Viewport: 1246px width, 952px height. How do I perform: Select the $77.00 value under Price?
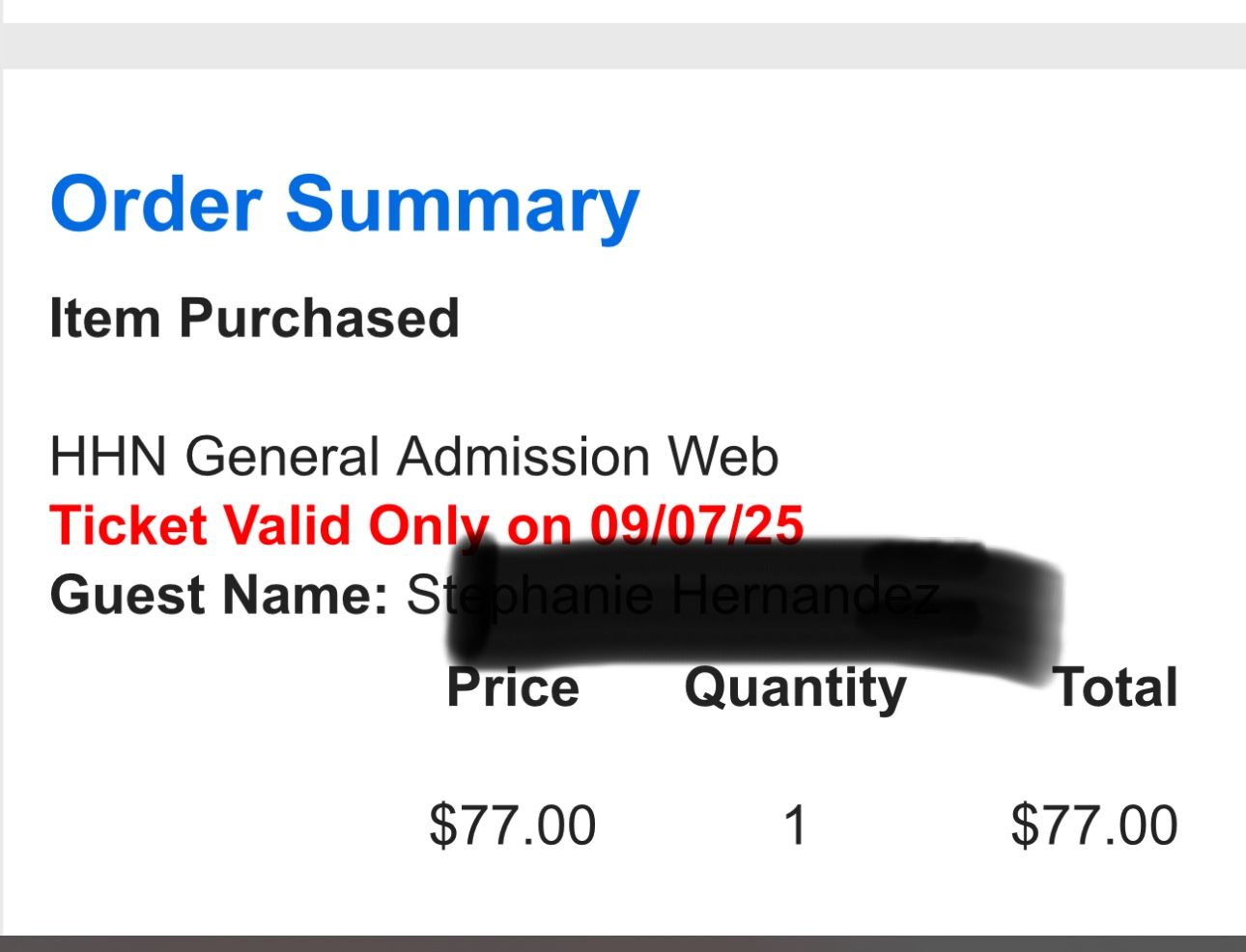tap(512, 826)
